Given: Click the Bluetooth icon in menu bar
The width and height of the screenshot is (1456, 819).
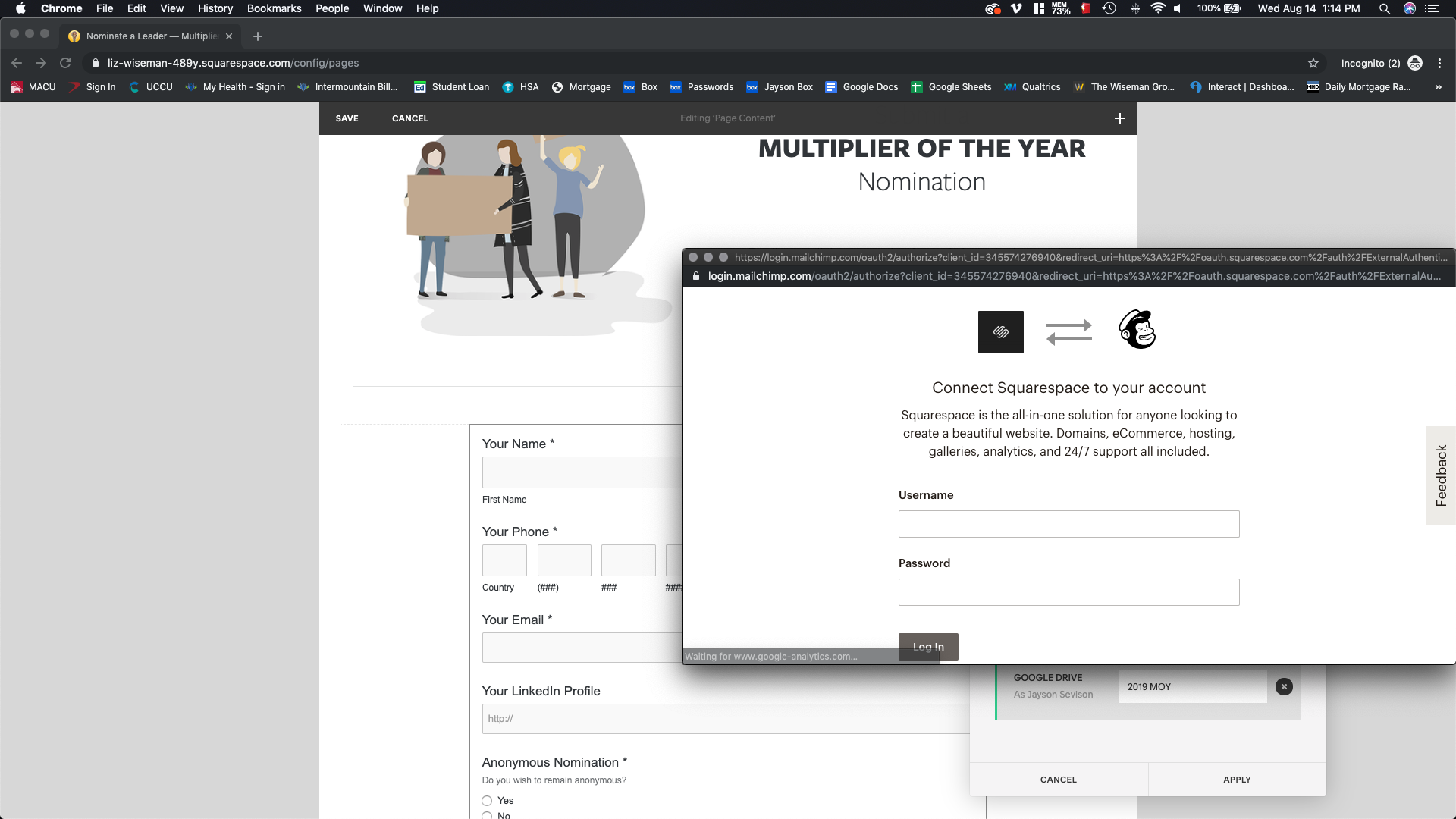Looking at the screenshot, I should pyautogui.click(x=1135, y=8).
